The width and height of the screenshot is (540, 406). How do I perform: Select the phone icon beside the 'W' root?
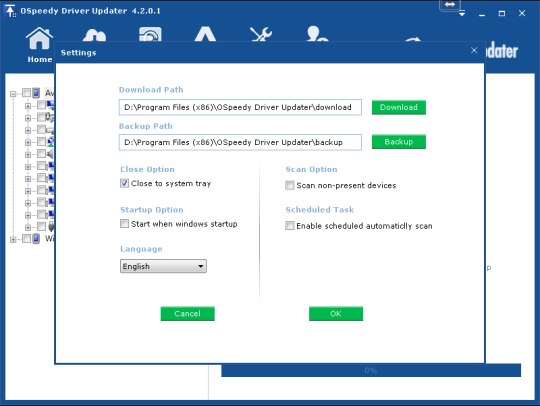36,239
